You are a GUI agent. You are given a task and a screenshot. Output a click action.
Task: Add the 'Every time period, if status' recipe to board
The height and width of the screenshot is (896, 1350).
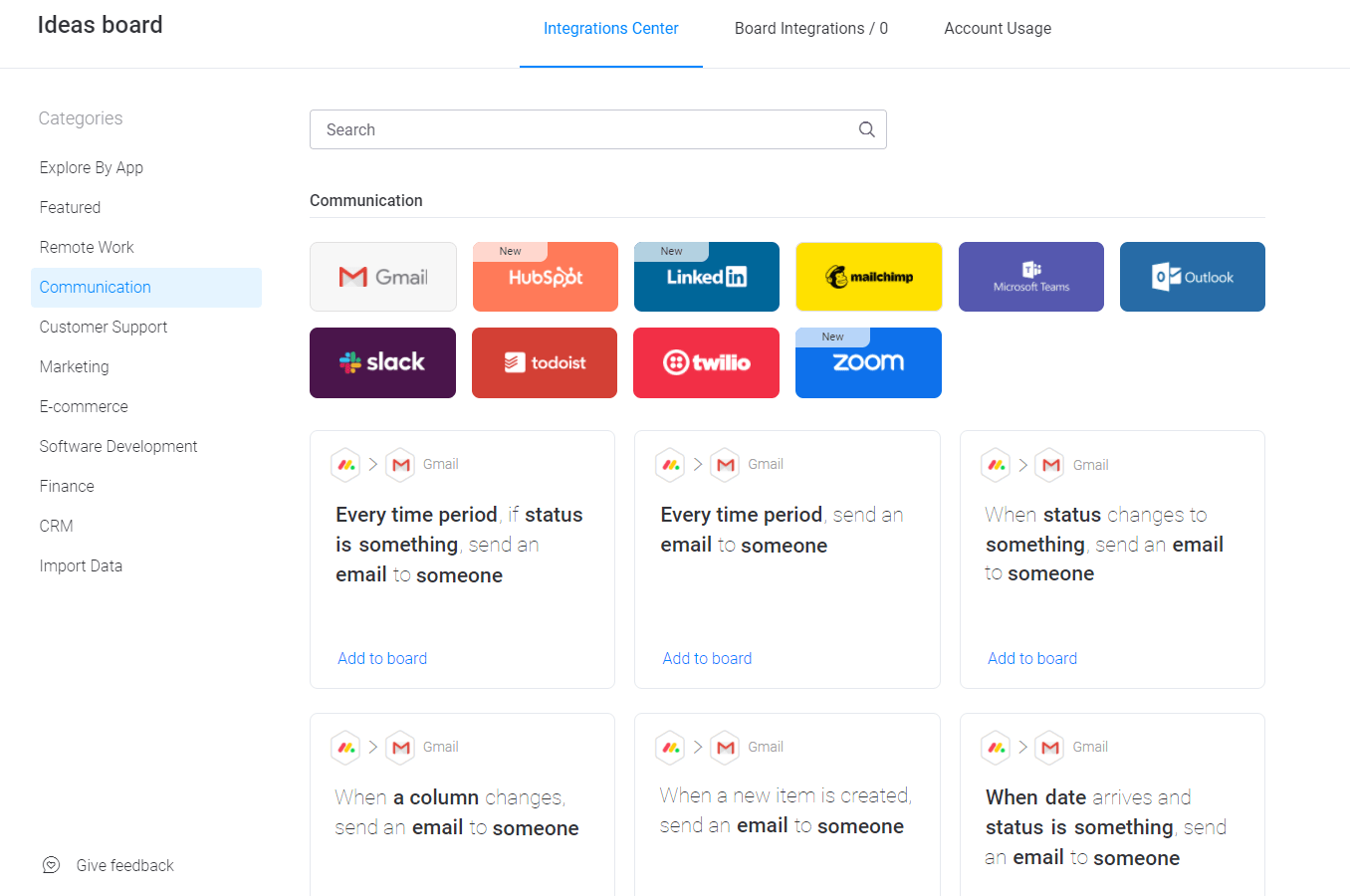tap(382, 658)
